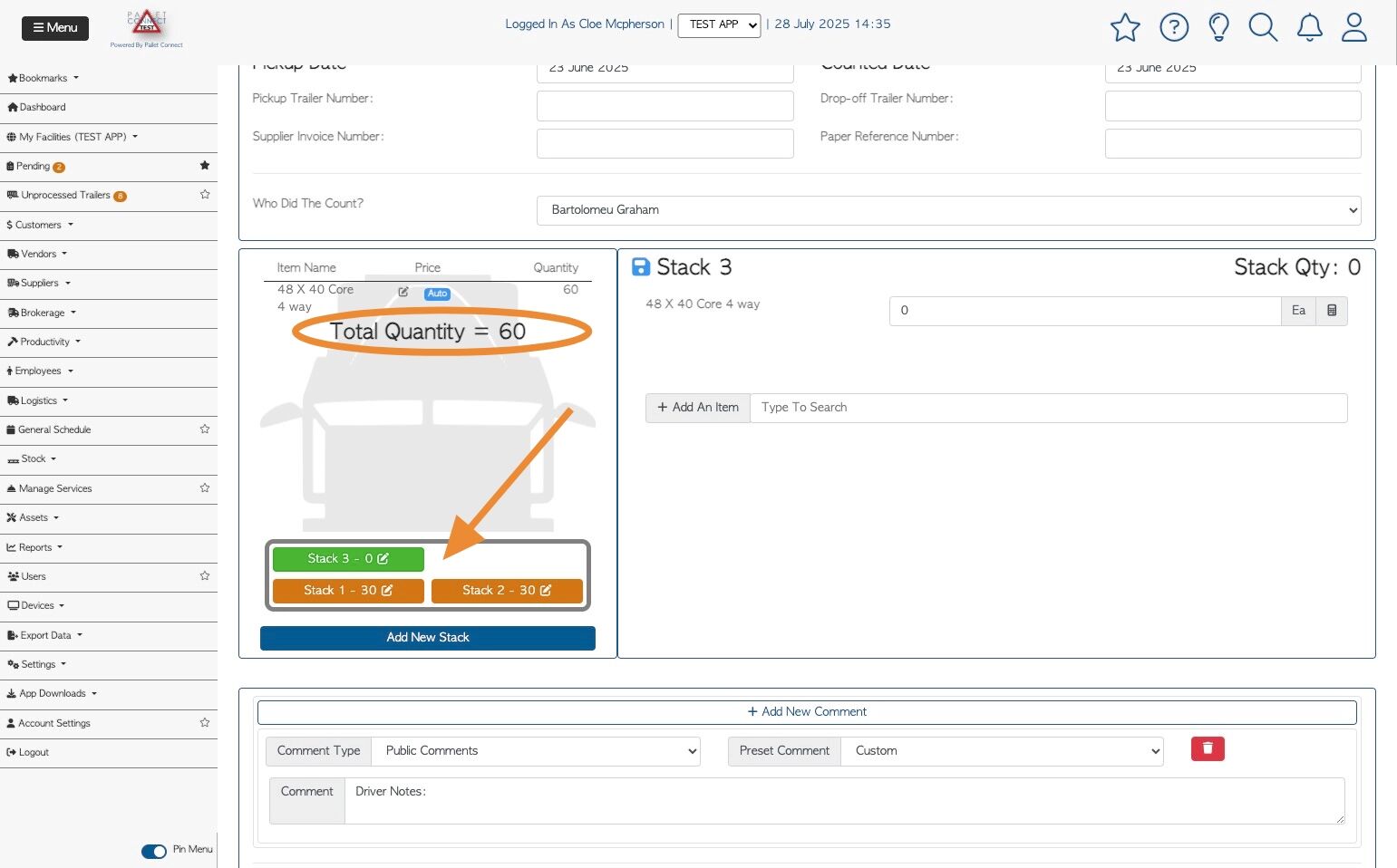Click the Pallet Connect logo
The width and height of the screenshot is (1397, 868).
tap(147, 28)
